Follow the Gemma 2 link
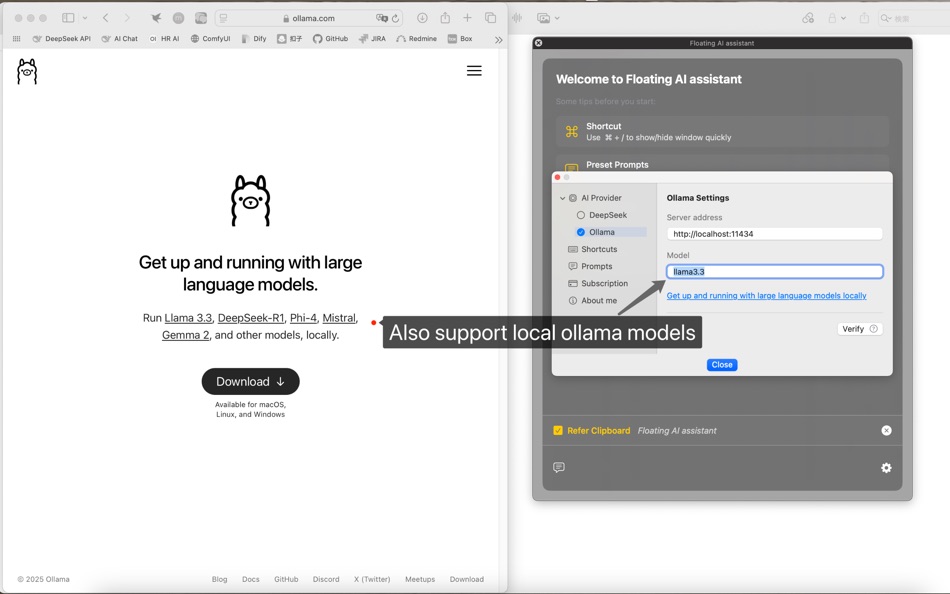This screenshot has height=594, width=950. pos(185,335)
